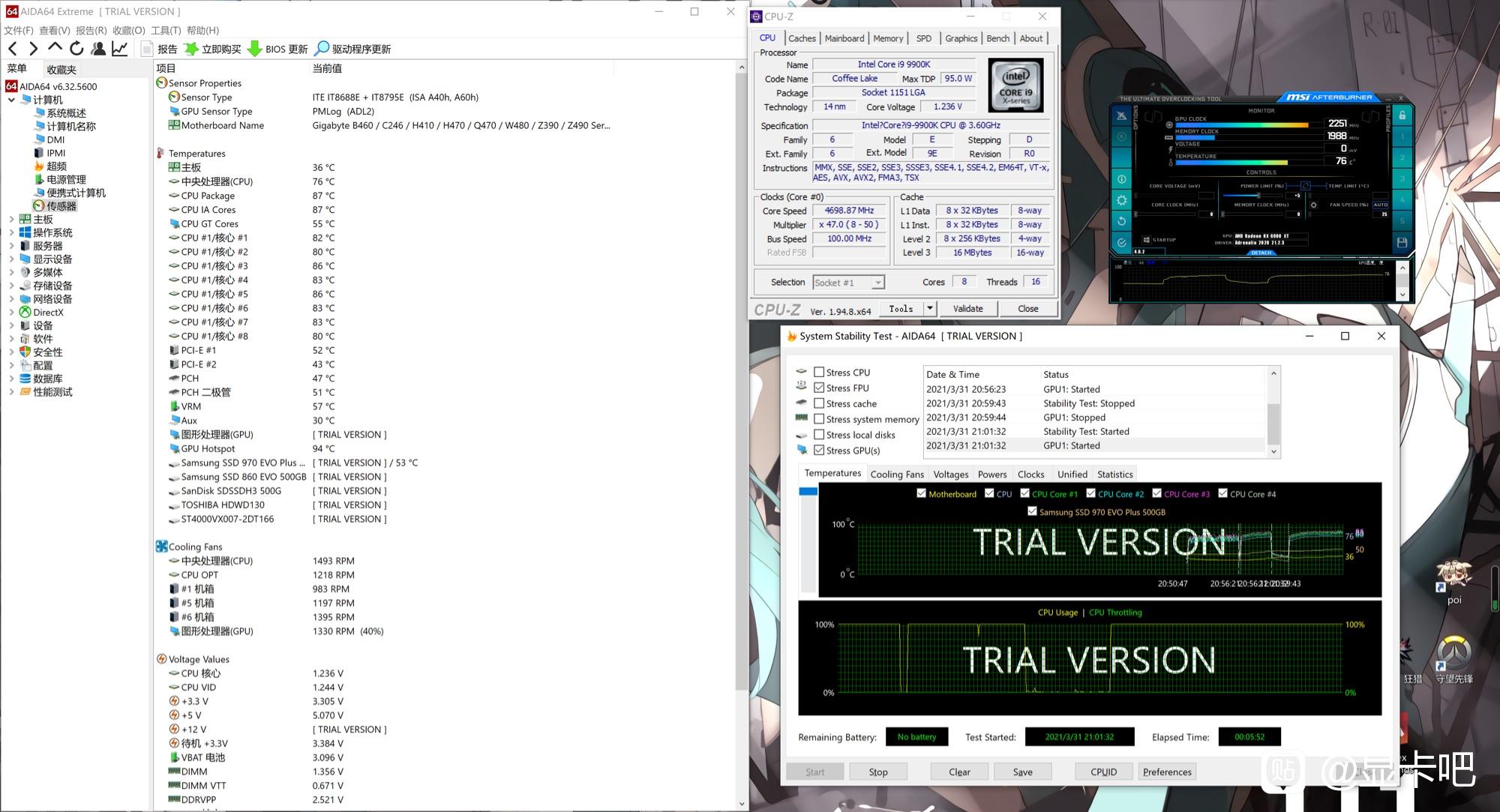Click CPU-Z Validate button

click(x=967, y=308)
